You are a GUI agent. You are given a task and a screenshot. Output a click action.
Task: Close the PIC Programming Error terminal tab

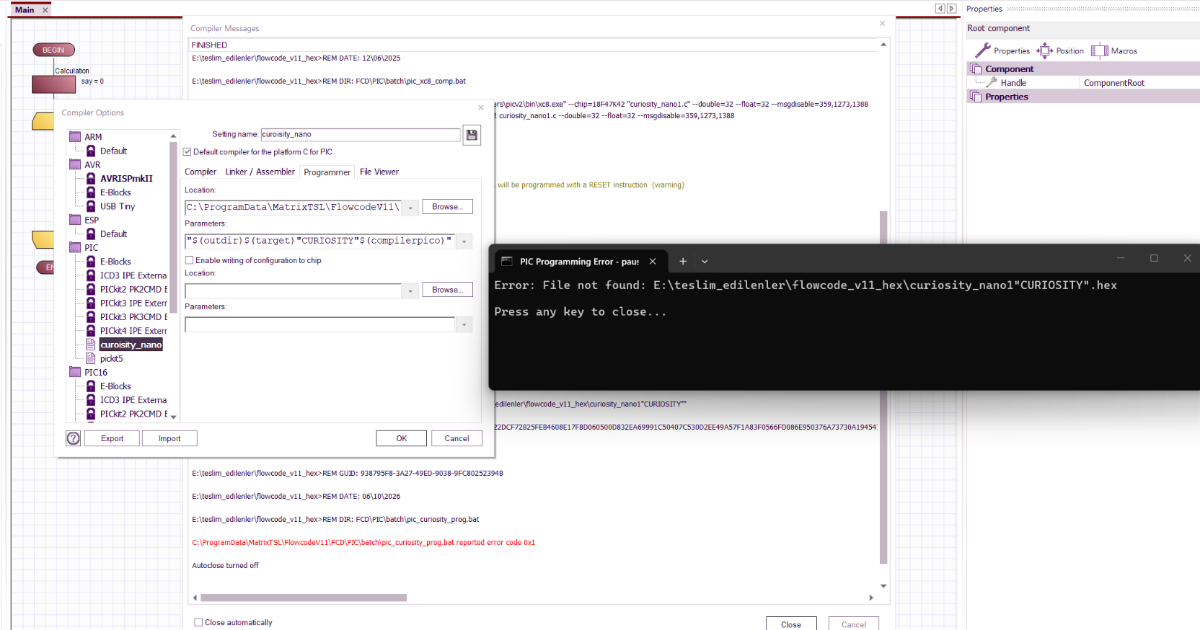point(652,261)
